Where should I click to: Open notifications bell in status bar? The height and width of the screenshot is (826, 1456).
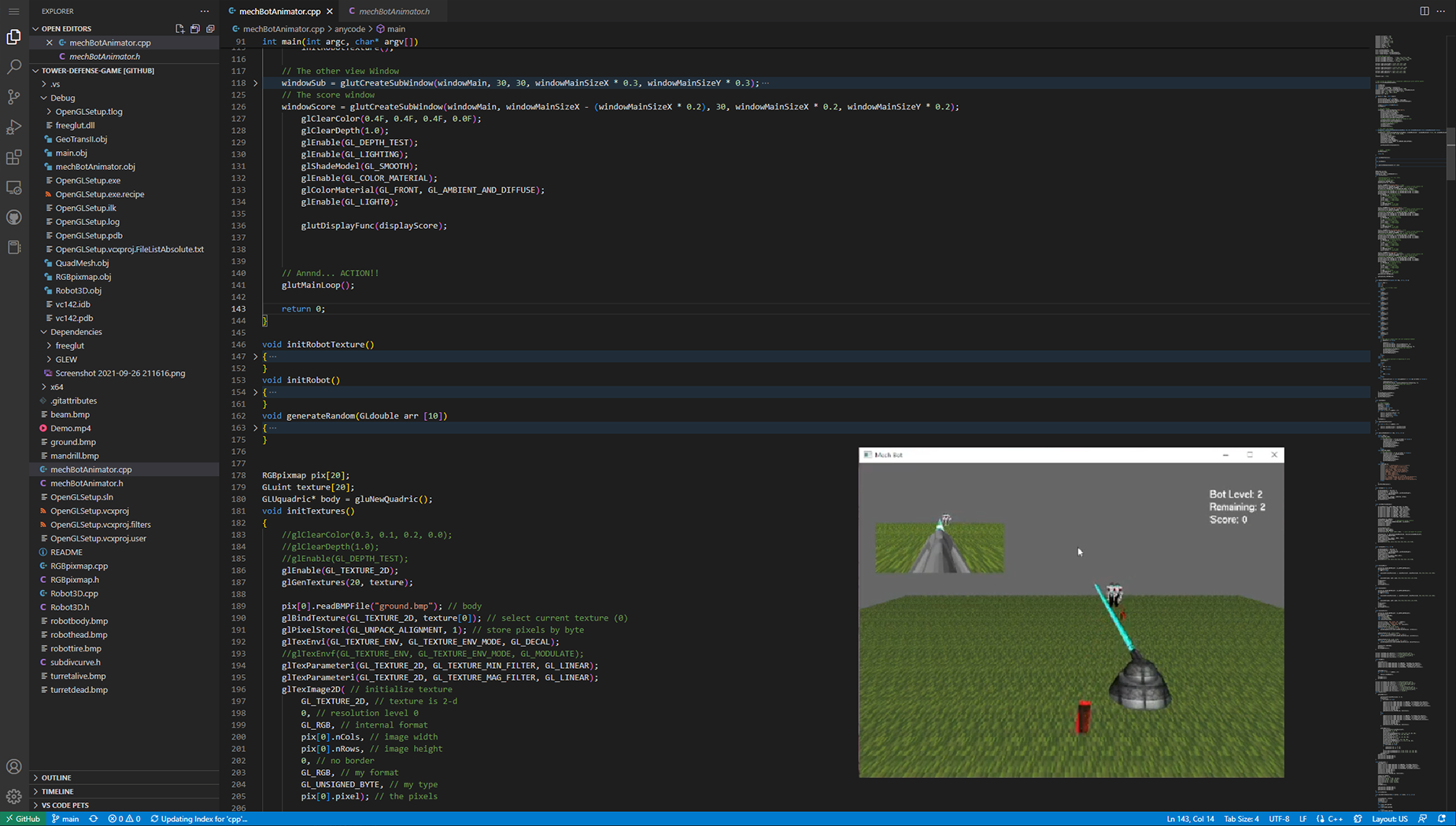(x=1442, y=819)
